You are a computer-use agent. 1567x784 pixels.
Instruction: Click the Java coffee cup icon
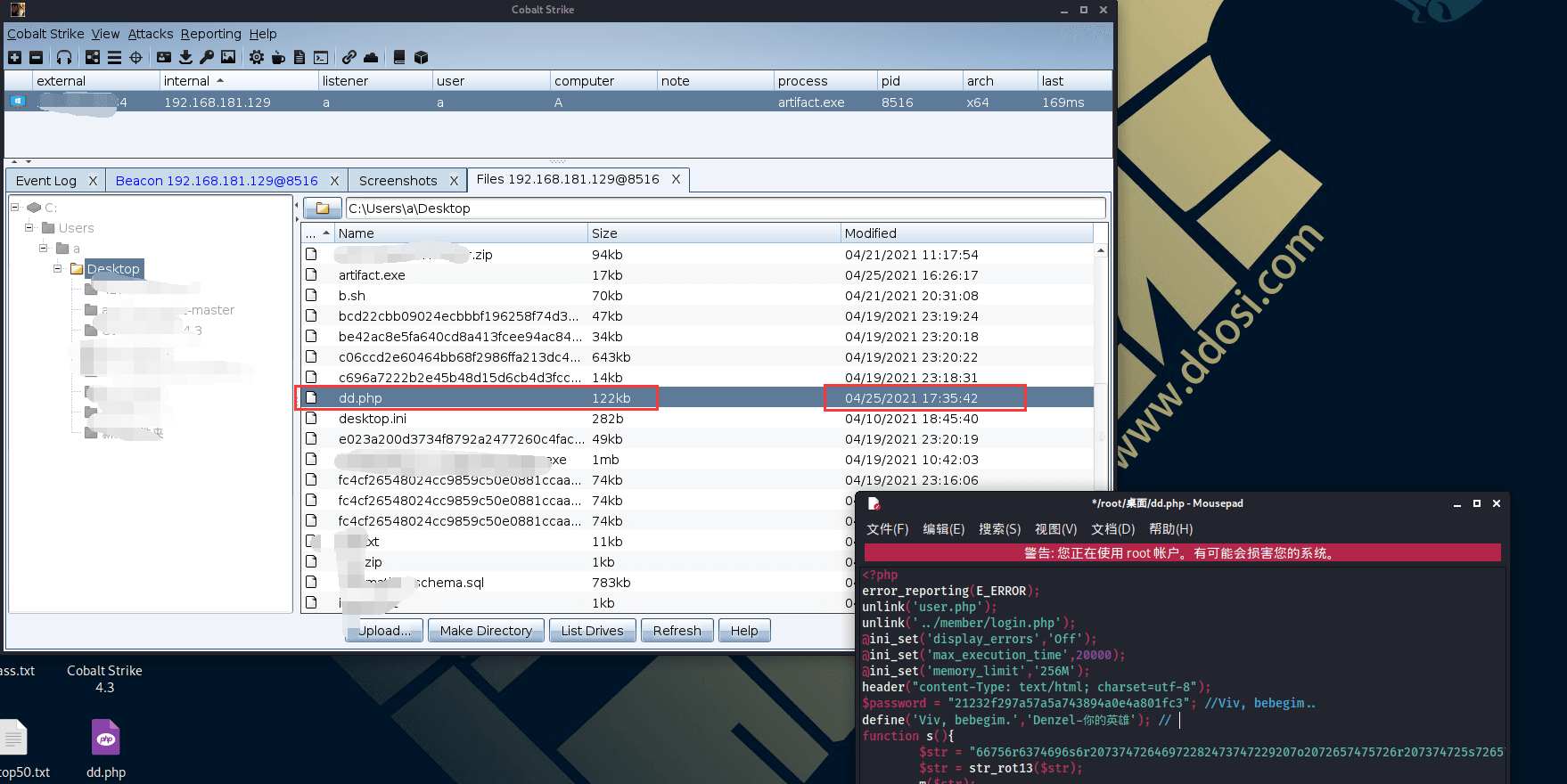(278, 57)
